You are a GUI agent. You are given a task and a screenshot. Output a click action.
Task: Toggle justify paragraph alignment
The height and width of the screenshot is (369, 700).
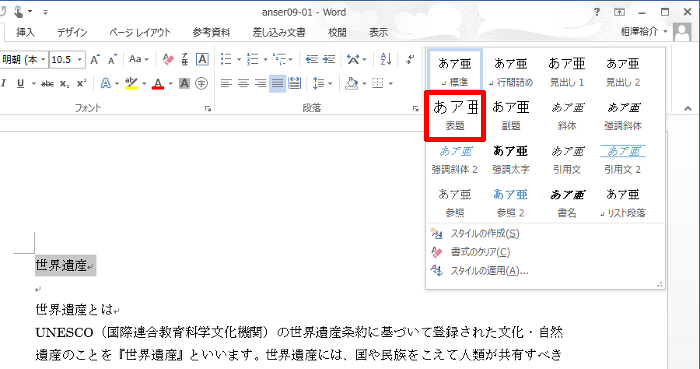(278, 83)
